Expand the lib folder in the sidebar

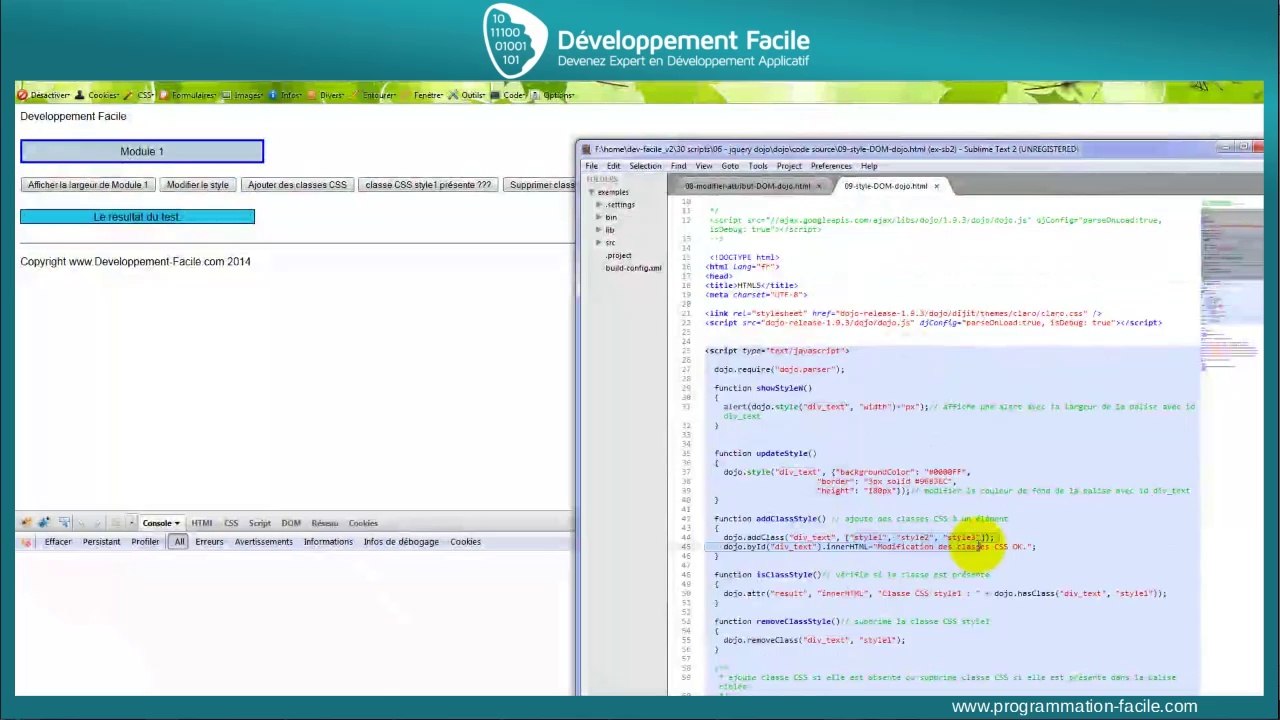[x=599, y=230]
